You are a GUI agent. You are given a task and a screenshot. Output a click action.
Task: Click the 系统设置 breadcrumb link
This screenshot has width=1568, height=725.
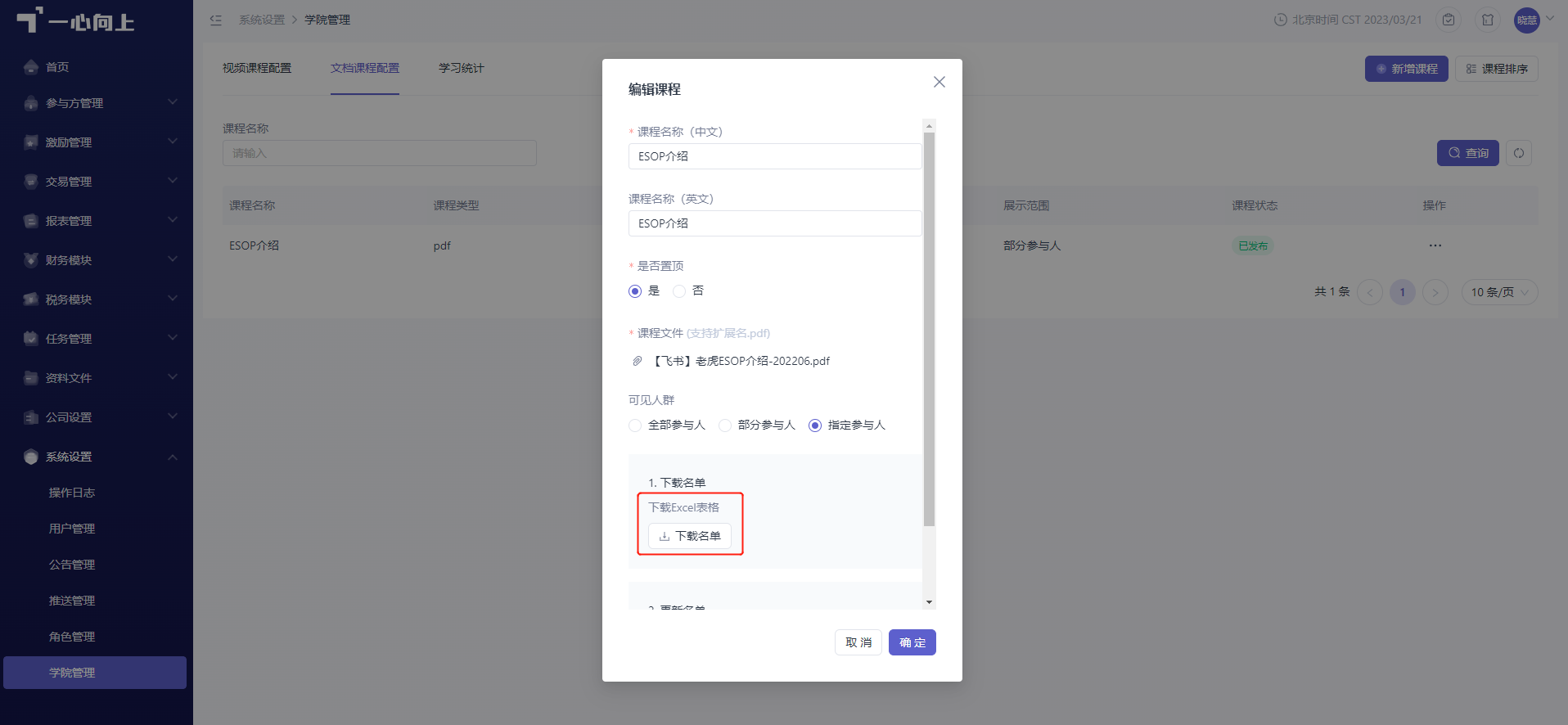262,20
